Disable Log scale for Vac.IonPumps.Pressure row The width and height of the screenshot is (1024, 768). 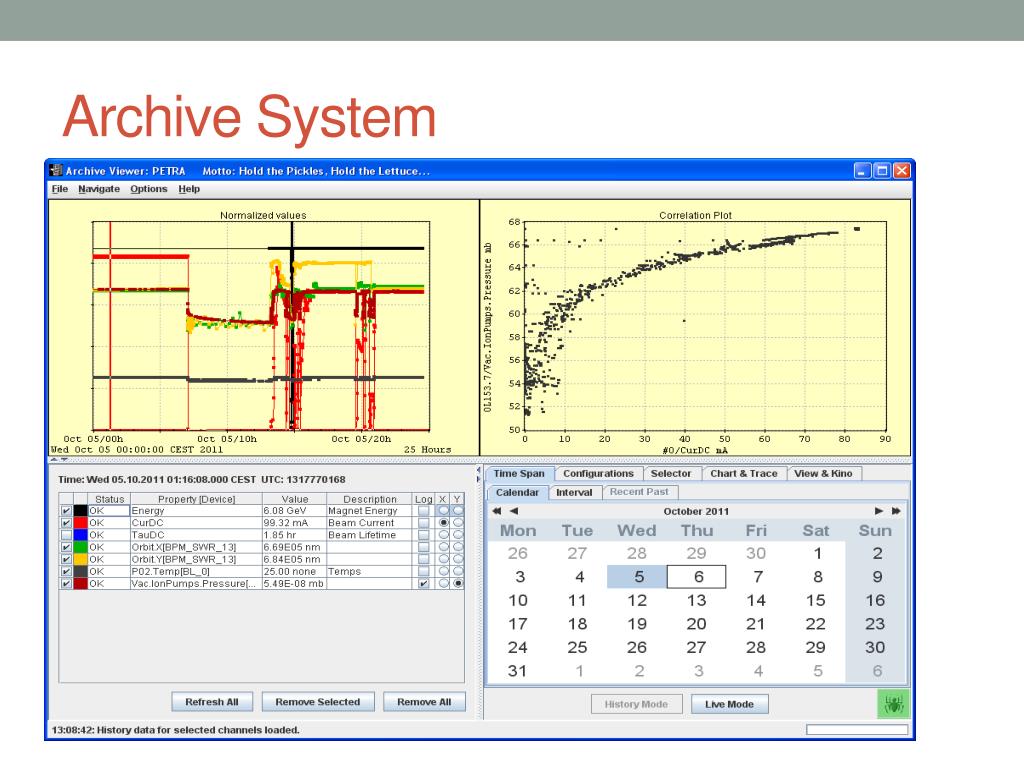424,584
